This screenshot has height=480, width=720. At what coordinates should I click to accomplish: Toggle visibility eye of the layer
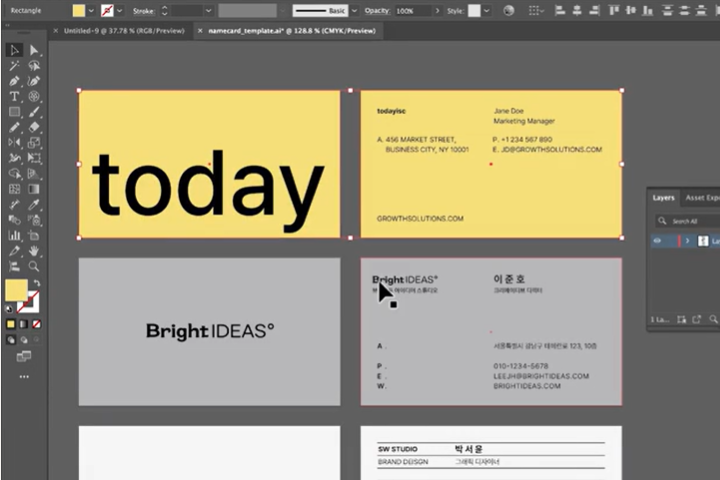tap(657, 241)
